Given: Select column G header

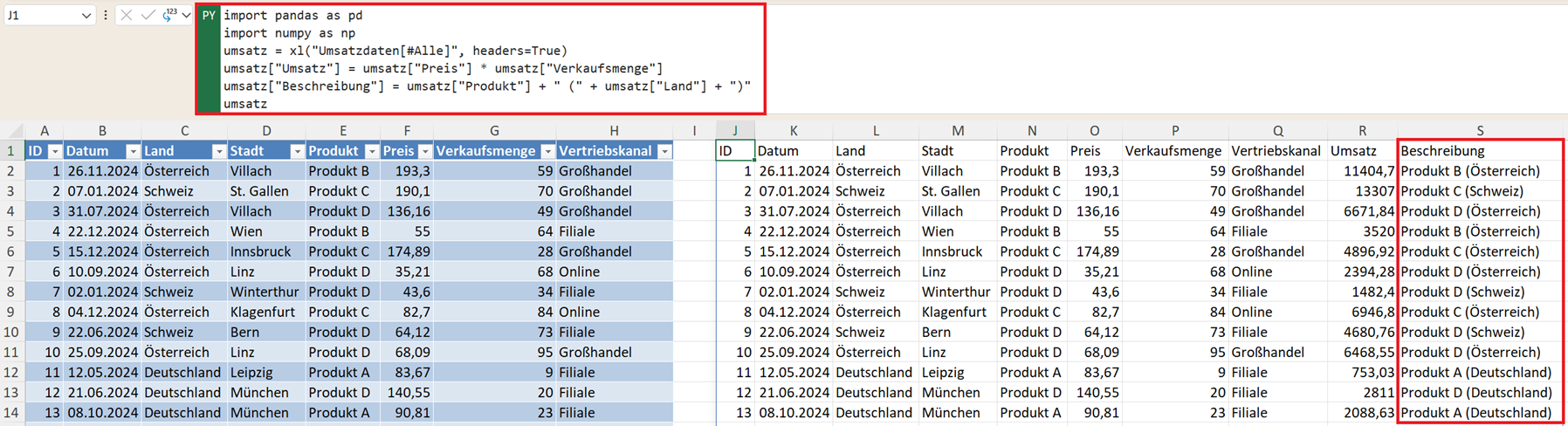Looking at the screenshot, I should pyautogui.click(x=494, y=131).
